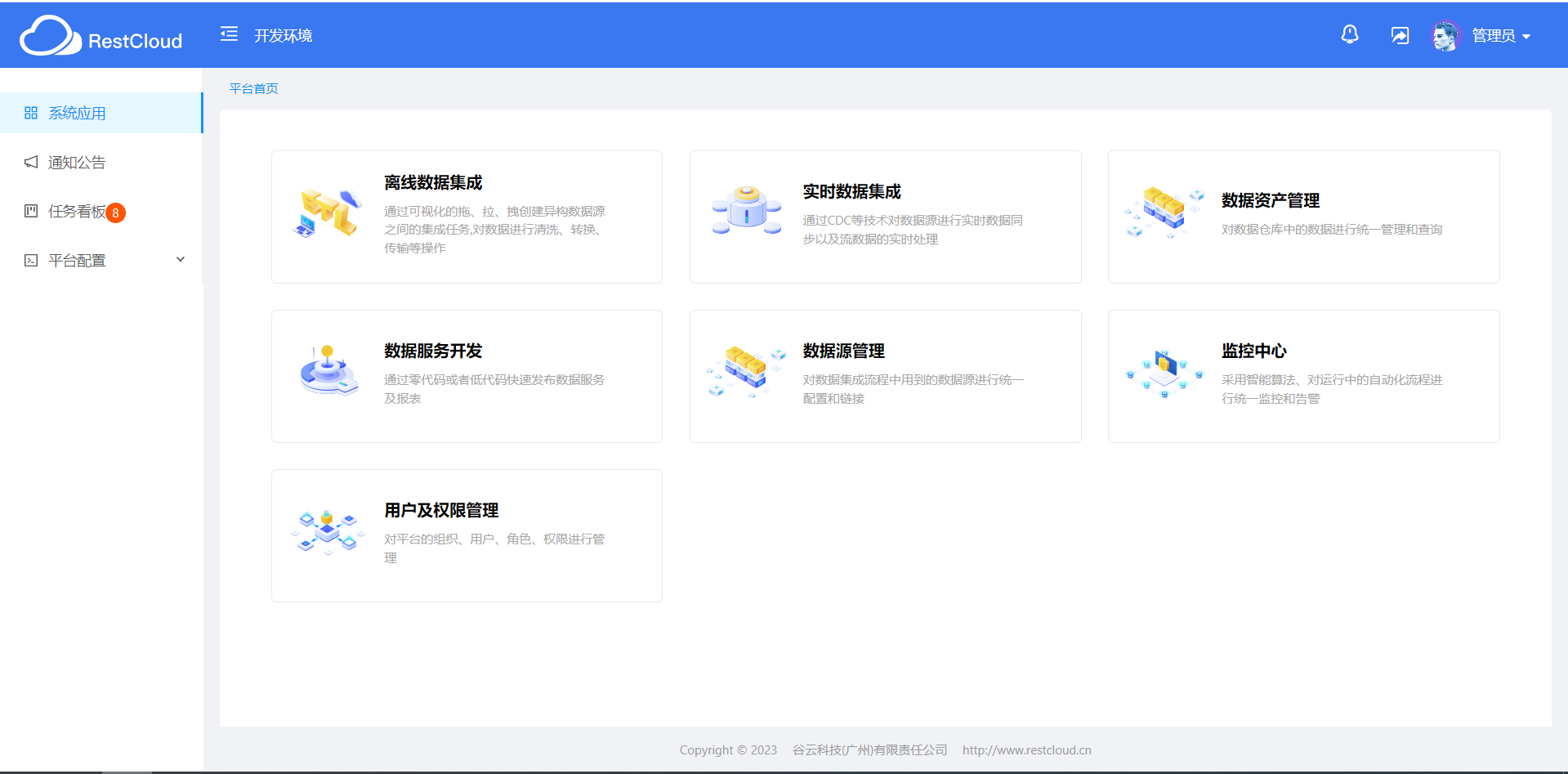This screenshot has height=774, width=1568.
Task: Click the terminal icon beside 平台配置
Action: pyautogui.click(x=31, y=260)
